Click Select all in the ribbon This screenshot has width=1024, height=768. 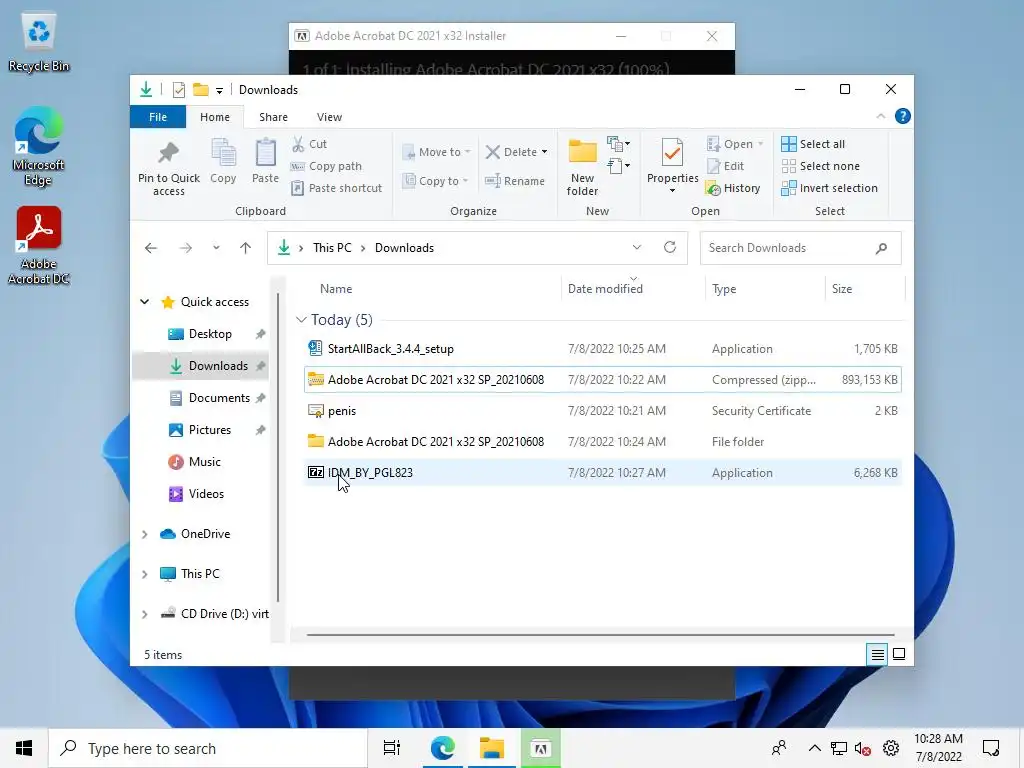[x=813, y=144]
